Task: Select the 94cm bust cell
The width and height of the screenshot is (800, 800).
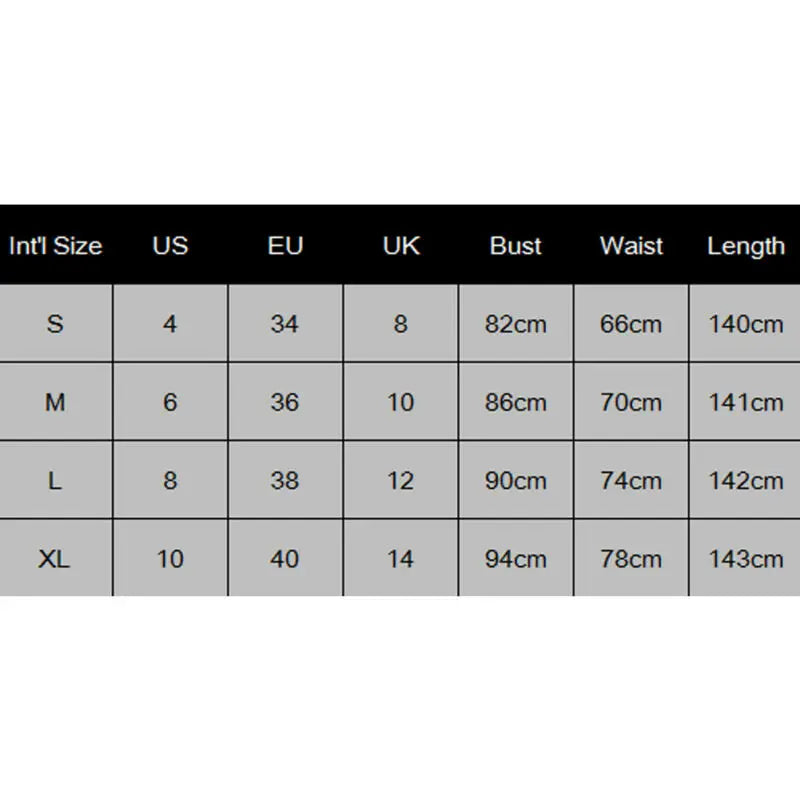Action: (x=516, y=558)
